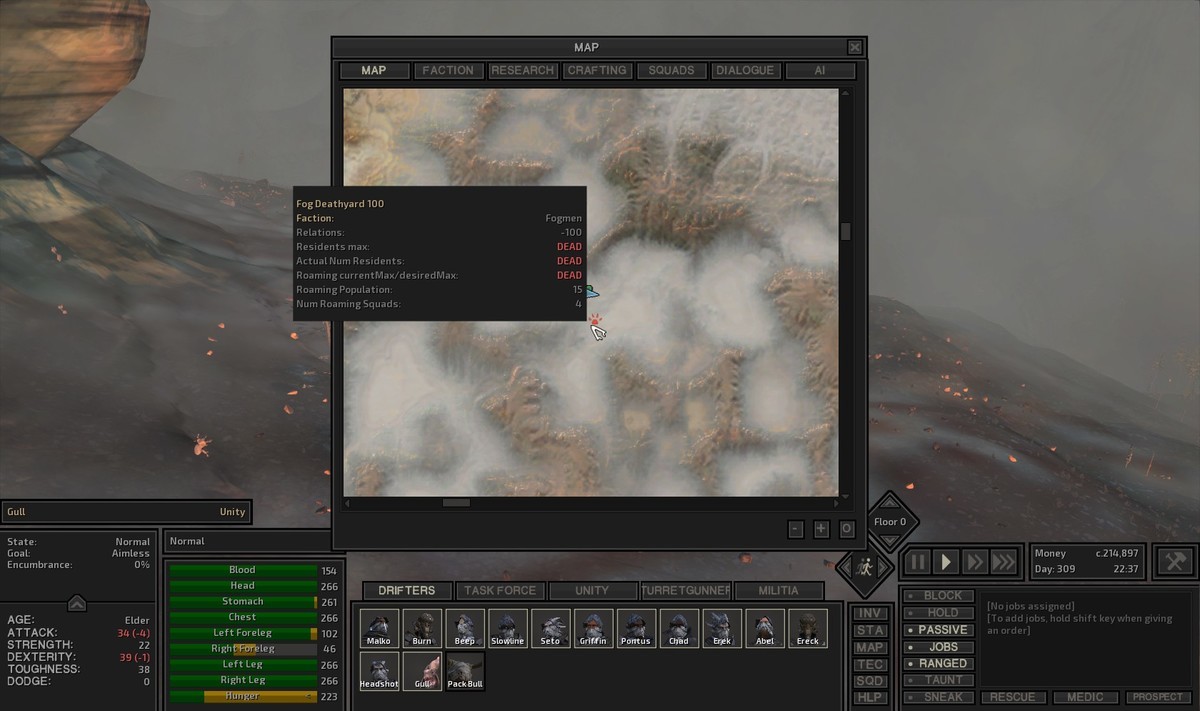Viewport: 1200px width, 711px height.
Task: Select the Headshot character portrait
Action: pos(379,672)
